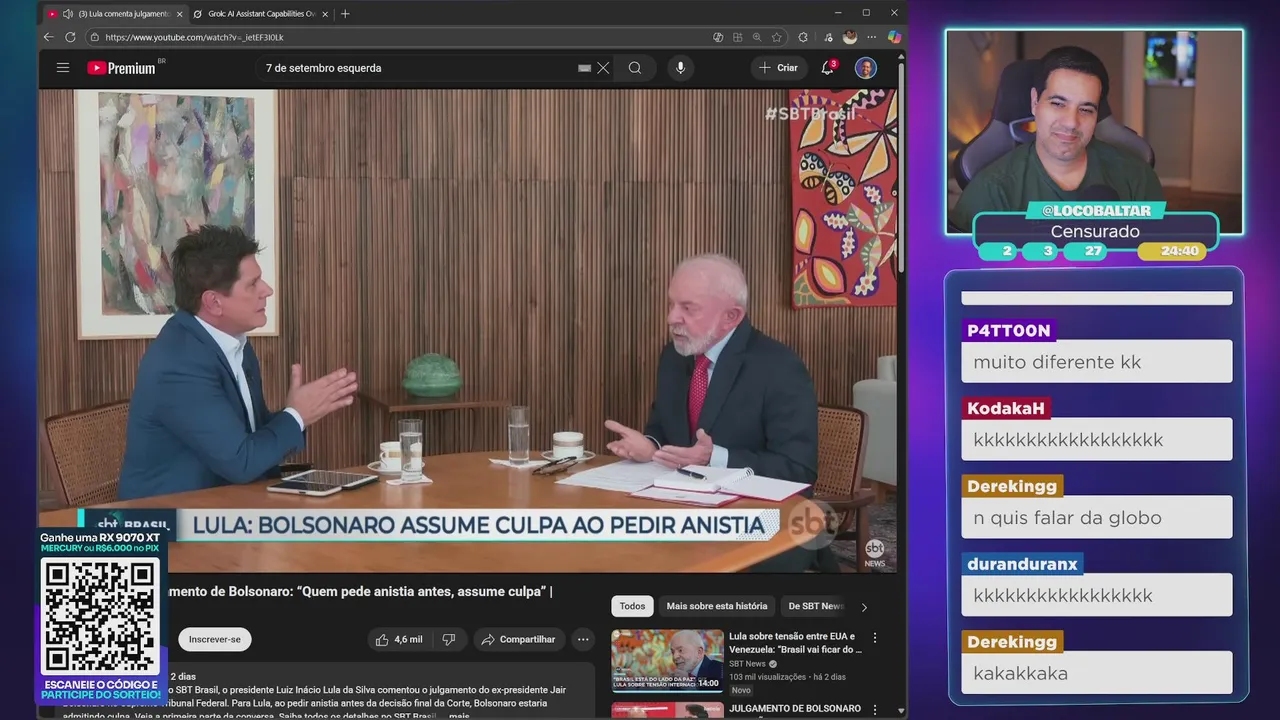Select the De SBT News chip

(x=815, y=606)
